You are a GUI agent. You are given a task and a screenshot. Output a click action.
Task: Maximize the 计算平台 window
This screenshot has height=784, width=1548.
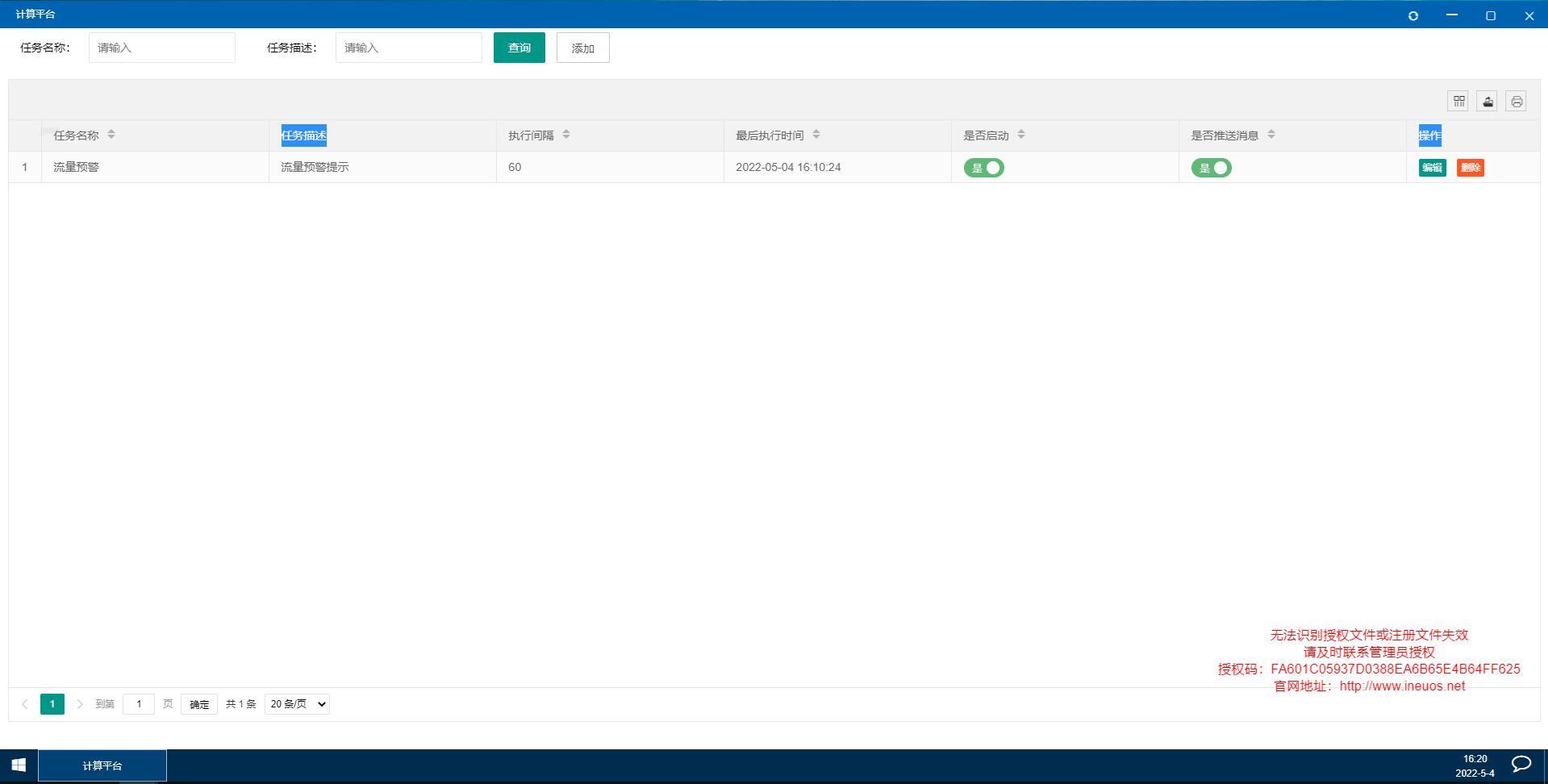click(1491, 15)
